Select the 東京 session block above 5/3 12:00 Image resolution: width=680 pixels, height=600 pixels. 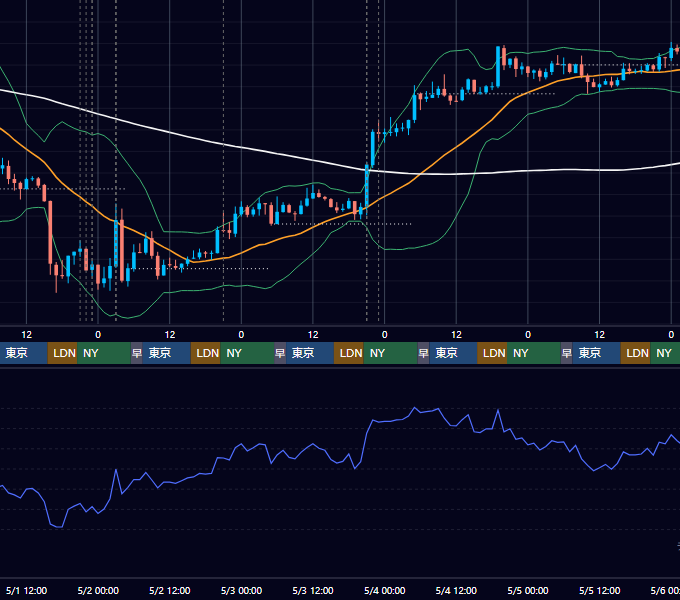[310, 353]
